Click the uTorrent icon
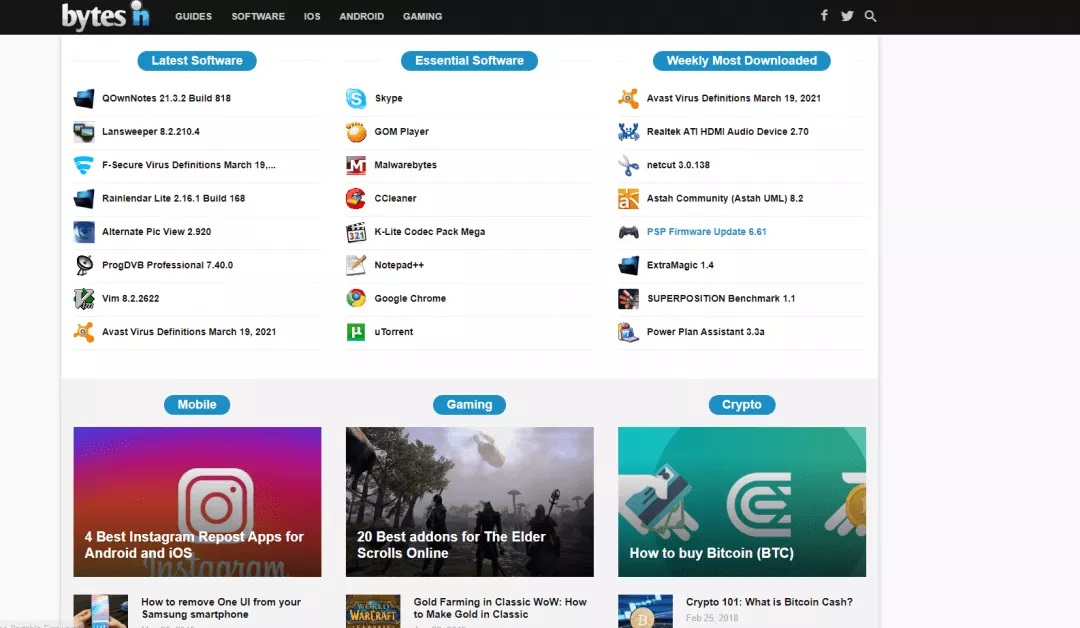The height and width of the screenshot is (628, 1080). 356,332
